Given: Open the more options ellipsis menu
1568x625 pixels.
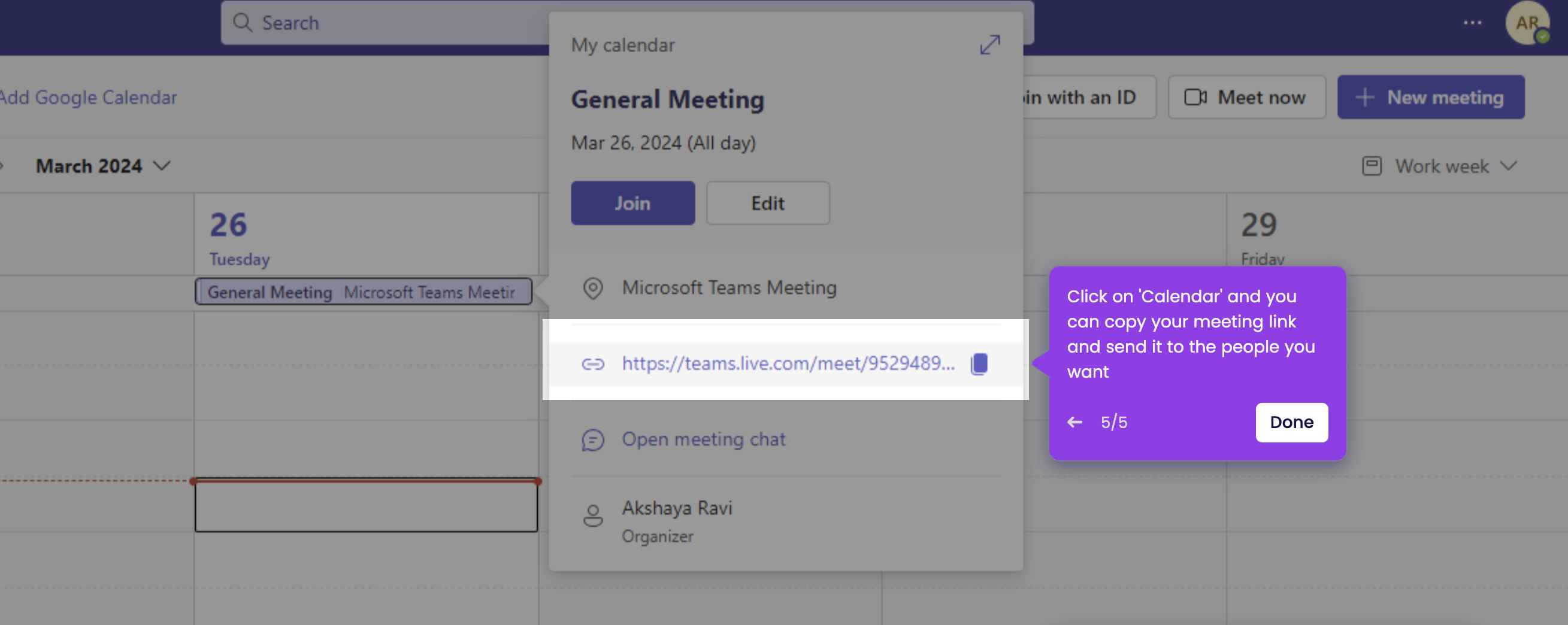Looking at the screenshot, I should (1473, 23).
